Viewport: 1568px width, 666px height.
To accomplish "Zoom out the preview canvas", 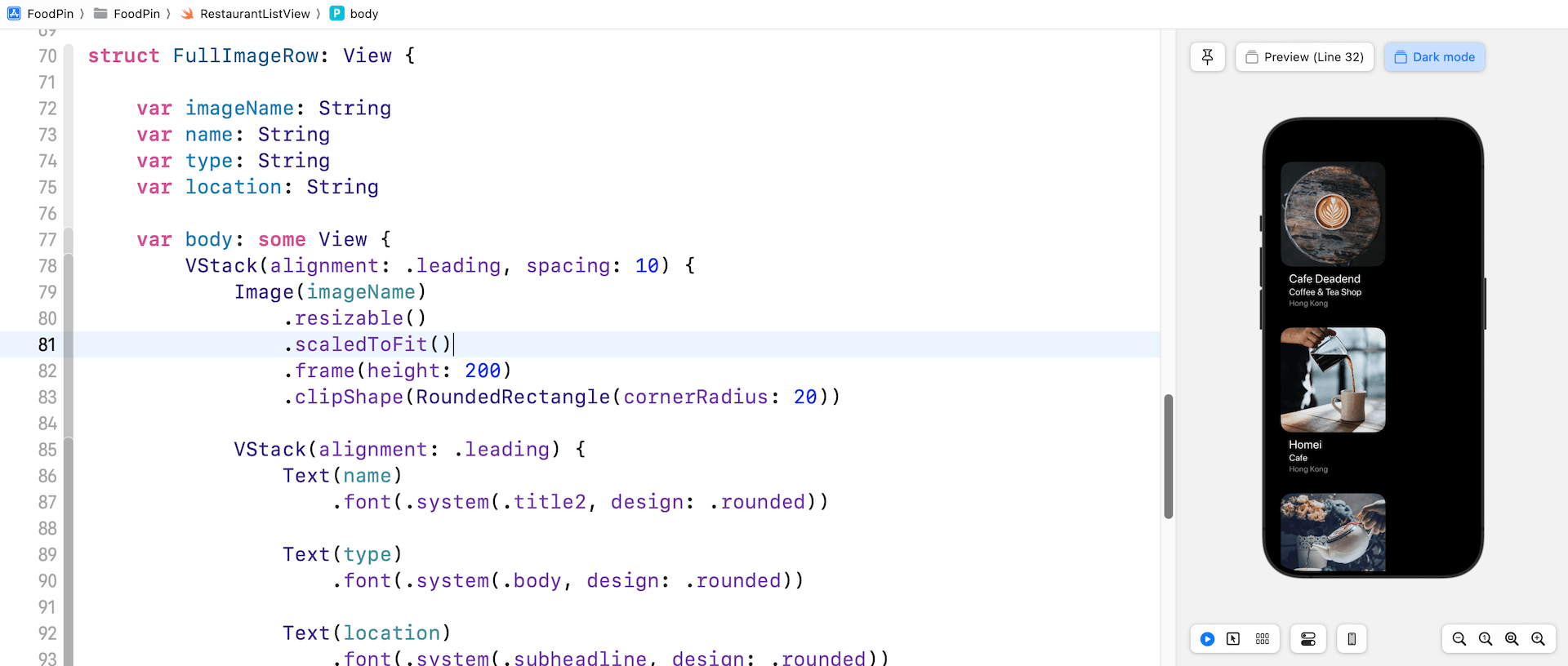I will tap(1459, 639).
